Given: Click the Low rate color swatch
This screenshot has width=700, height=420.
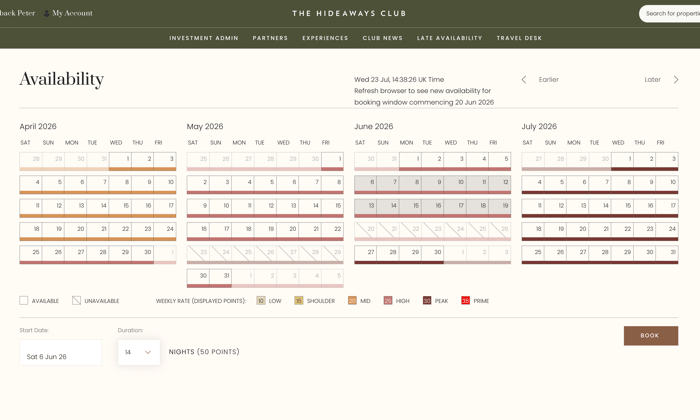Looking at the screenshot, I should tap(261, 300).
